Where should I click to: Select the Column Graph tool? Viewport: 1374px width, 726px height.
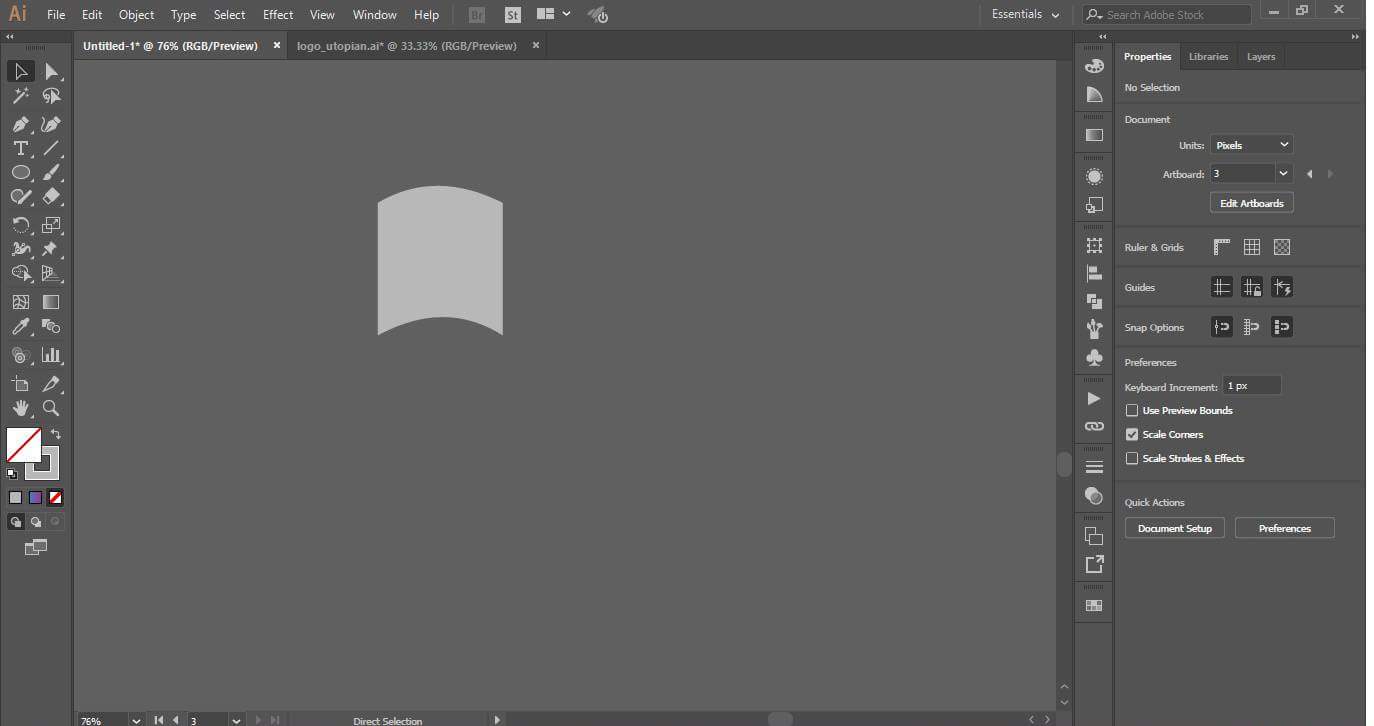tap(51, 355)
